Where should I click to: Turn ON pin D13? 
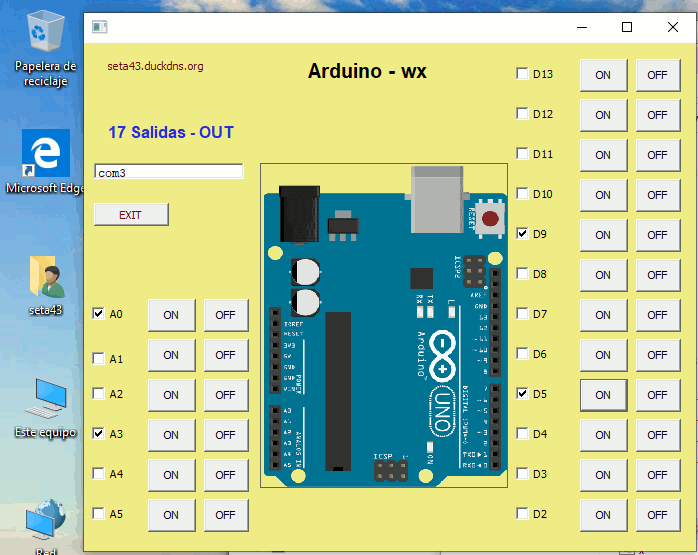(x=603, y=75)
